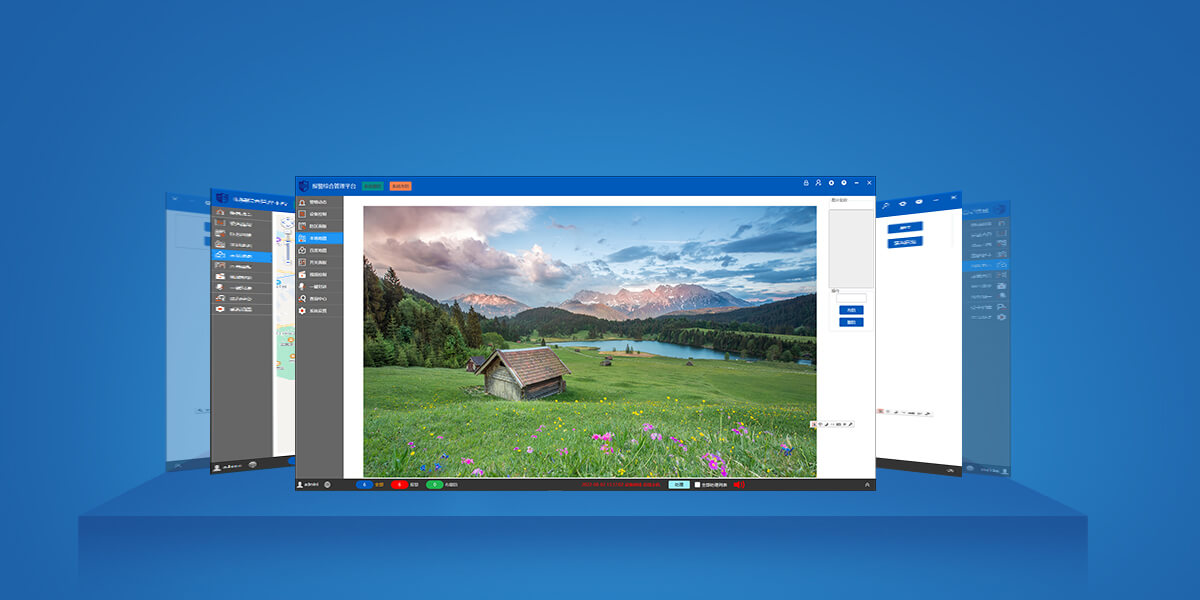
Task: Click the shield logo of the alarm platform
Action: point(303,186)
